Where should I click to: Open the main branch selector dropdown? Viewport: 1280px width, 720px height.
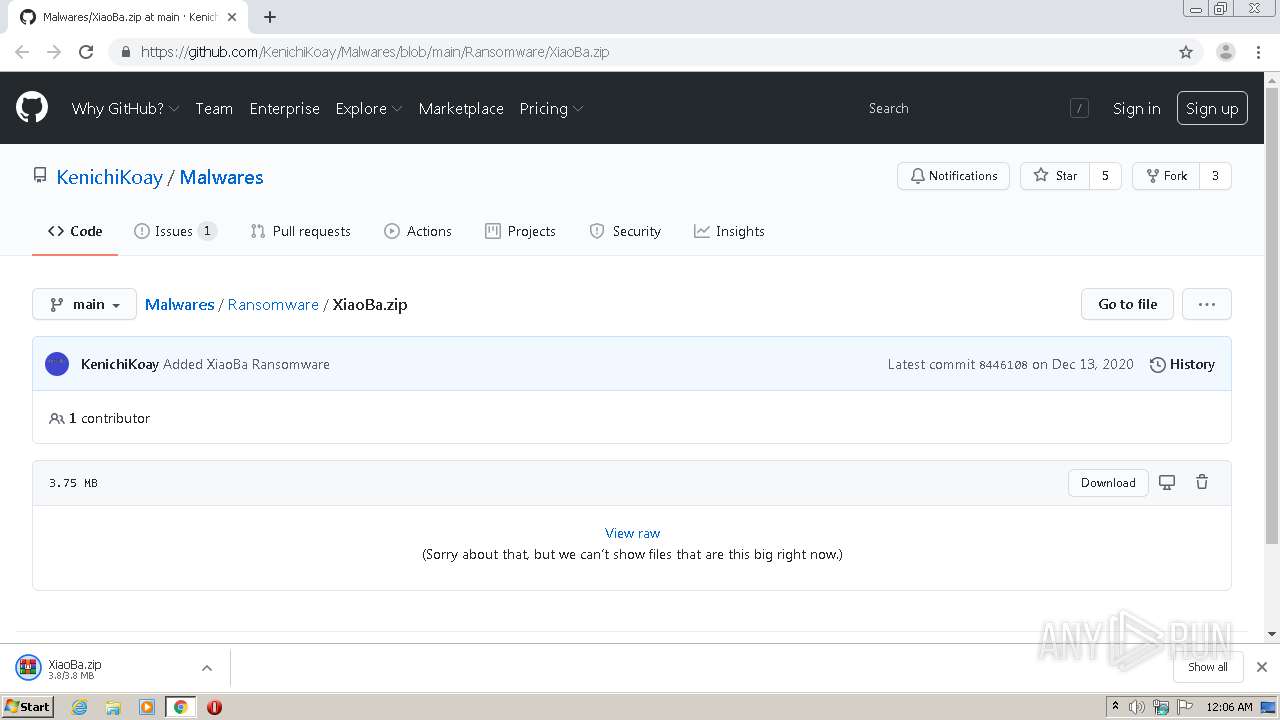84,304
